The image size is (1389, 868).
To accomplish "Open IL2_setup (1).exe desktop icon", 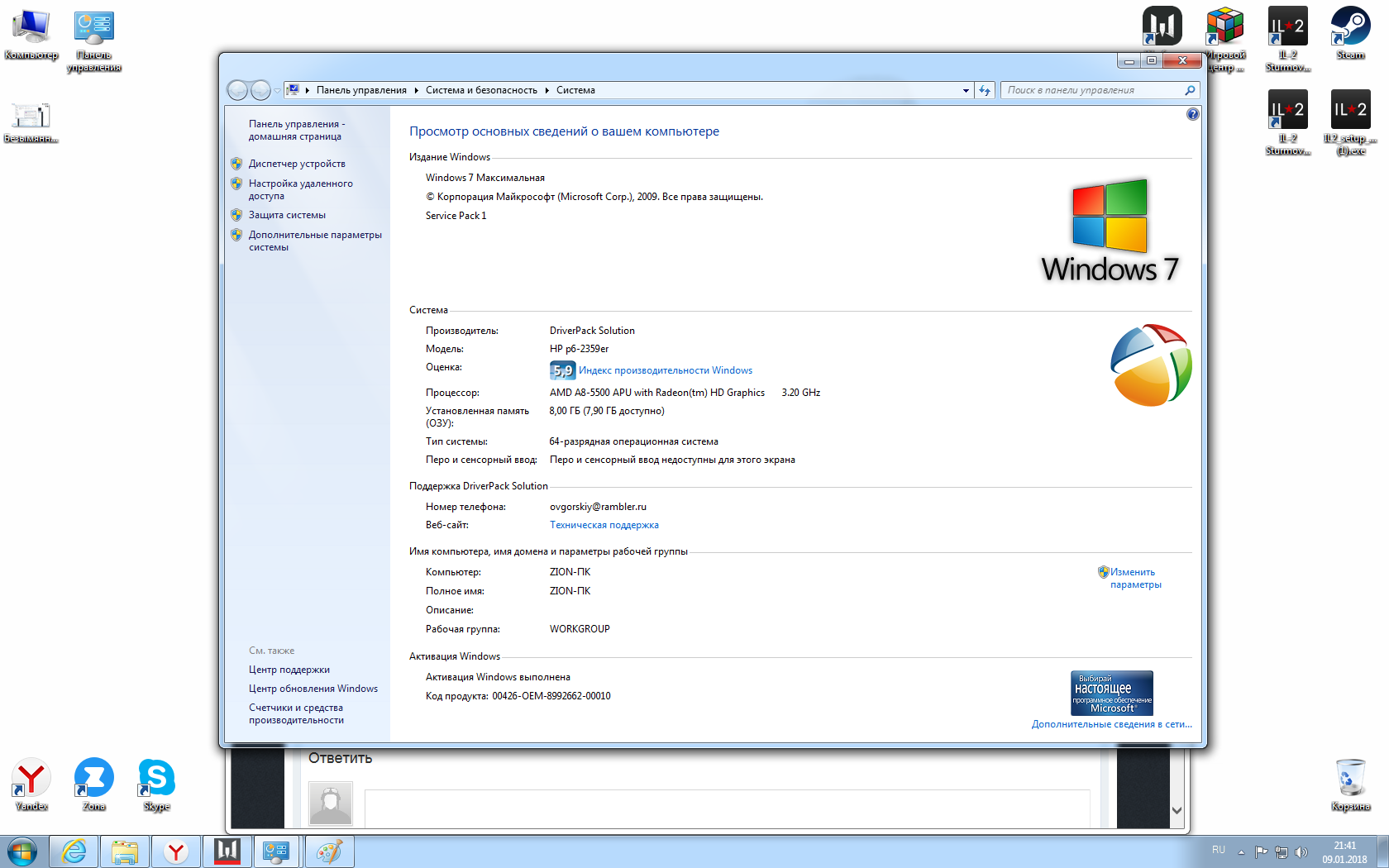I will coord(1350,122).
